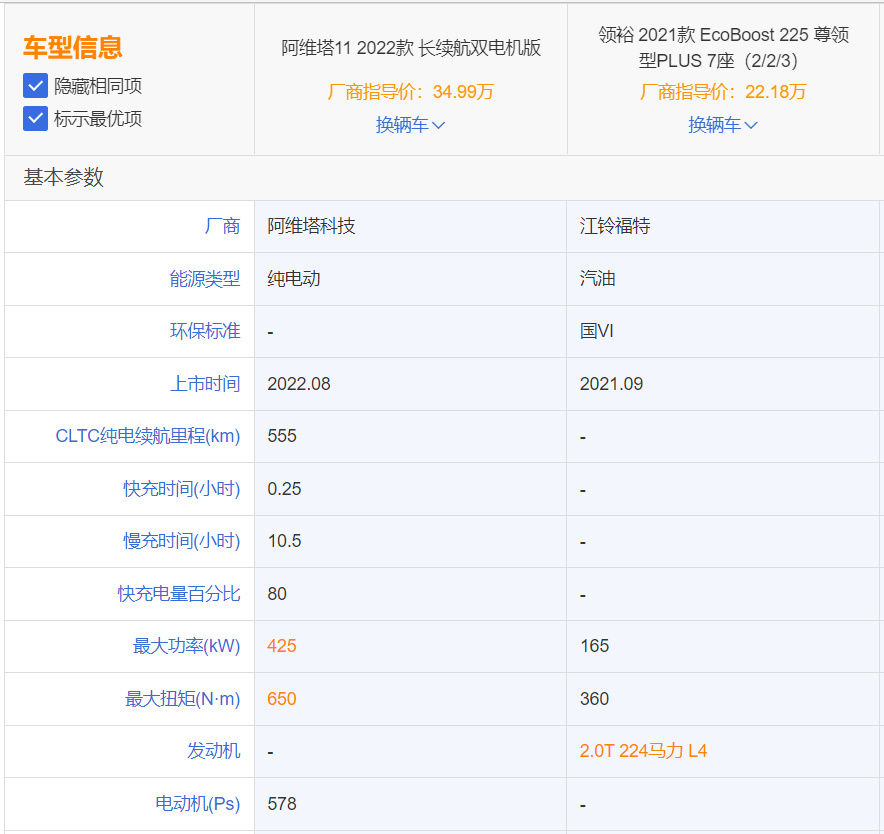Click the chevron beside the left 换辆车

pyautogui.click(x=438, y=124)
